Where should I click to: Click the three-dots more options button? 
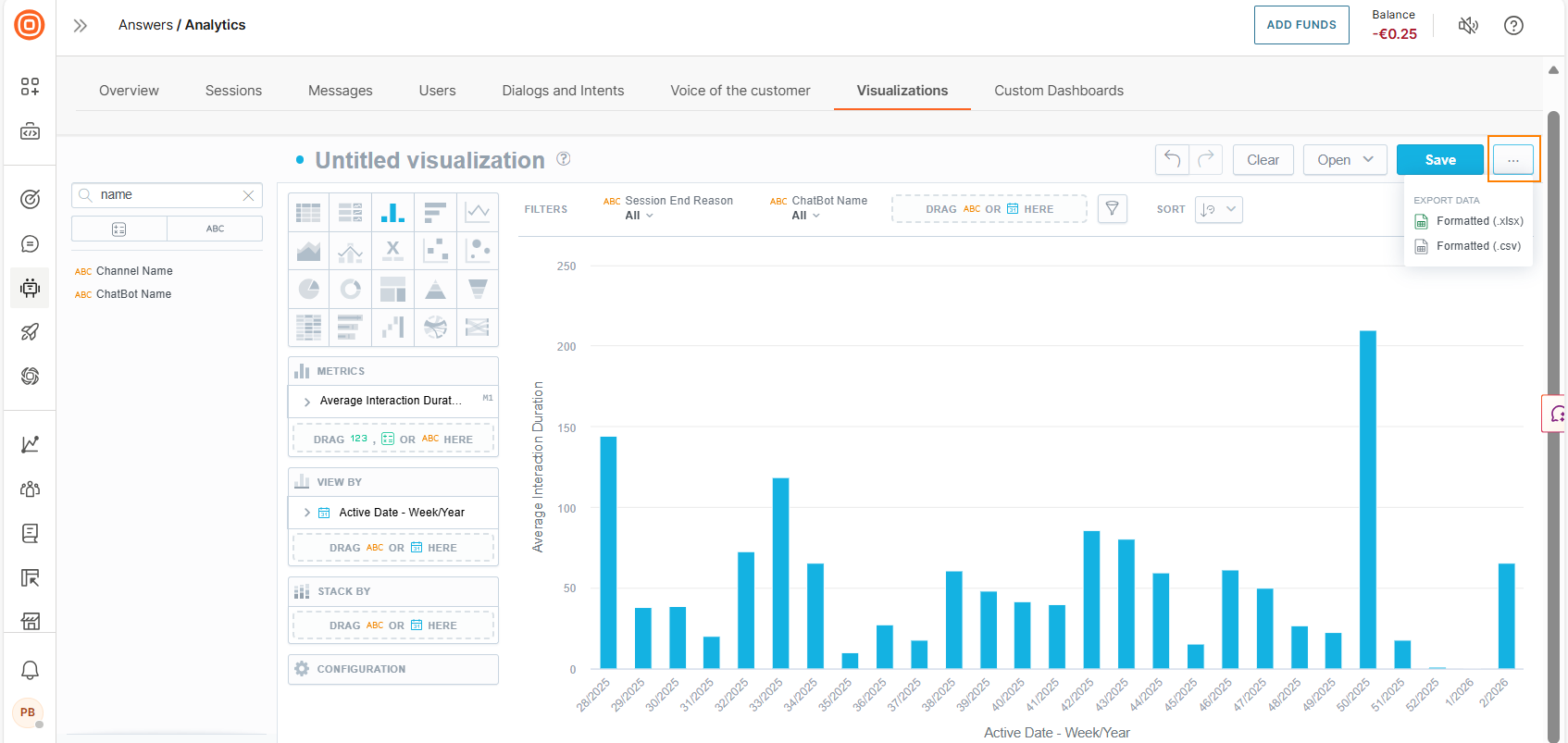point(1513,160)
